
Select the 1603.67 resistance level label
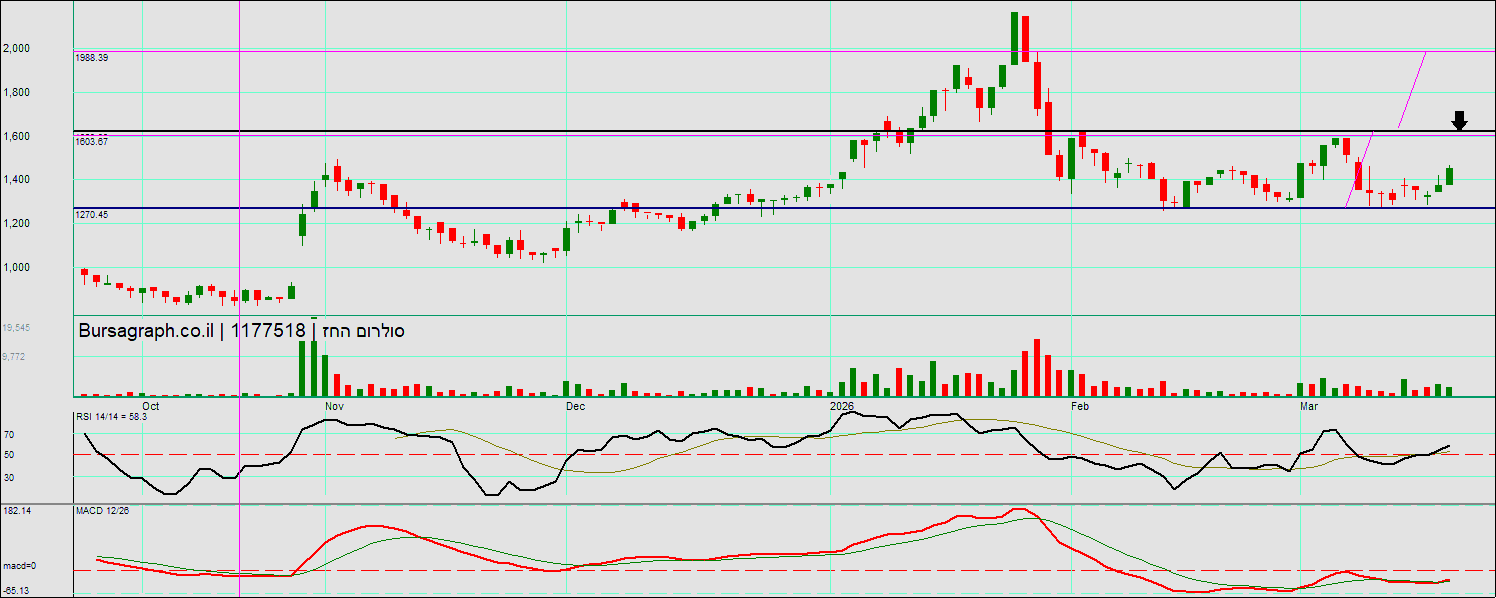(x=92, y=142)
